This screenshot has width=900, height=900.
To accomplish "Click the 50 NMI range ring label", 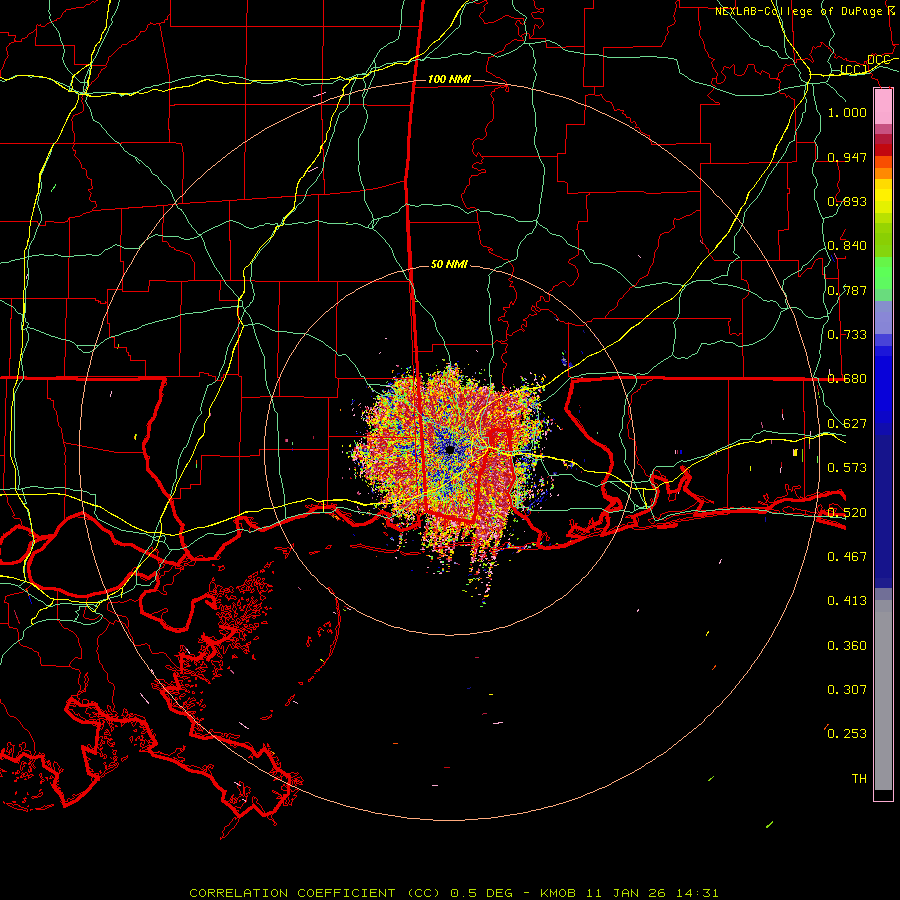I will click(449, 264).
